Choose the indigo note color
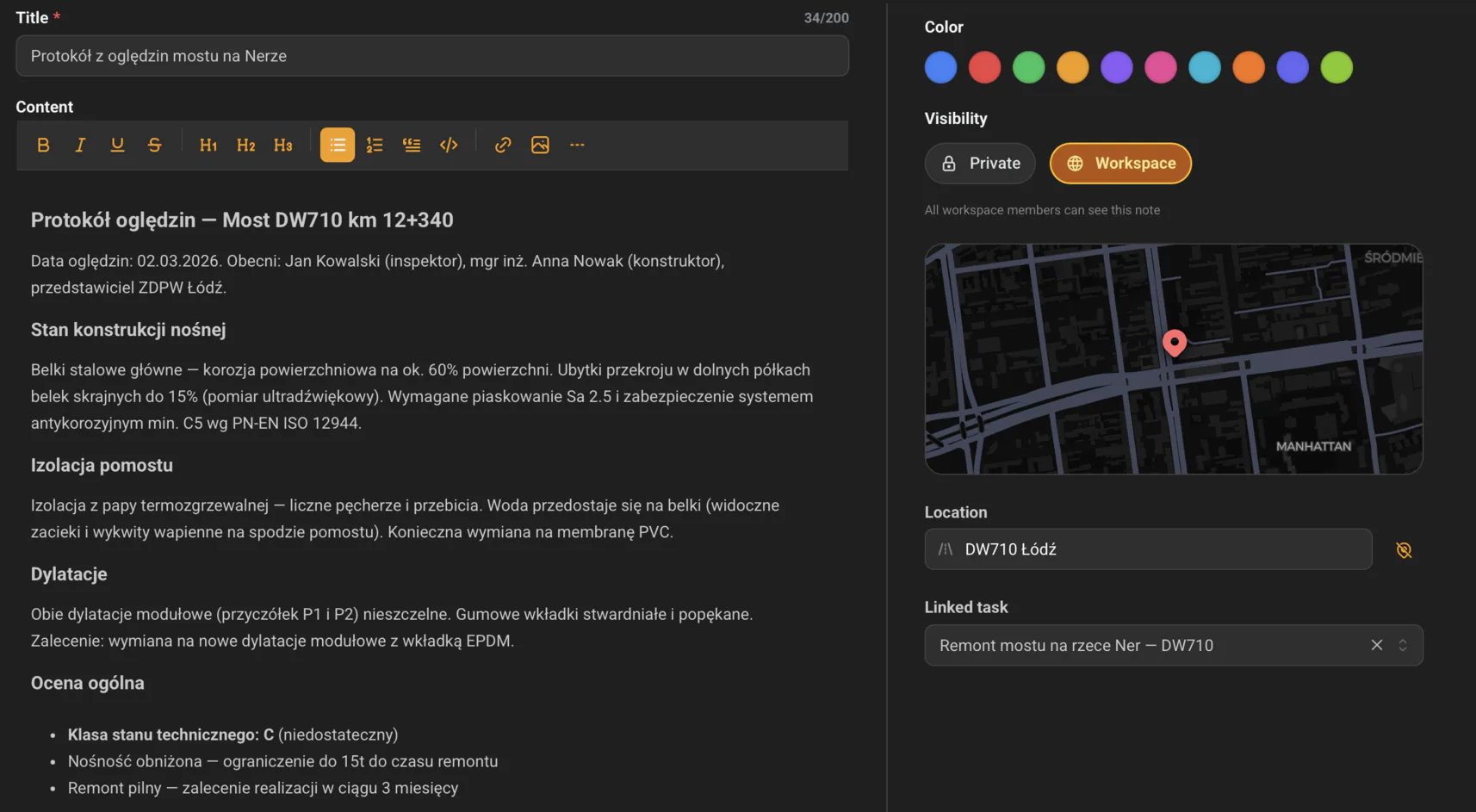1476x812 pixels. [x=1292, y=67]
